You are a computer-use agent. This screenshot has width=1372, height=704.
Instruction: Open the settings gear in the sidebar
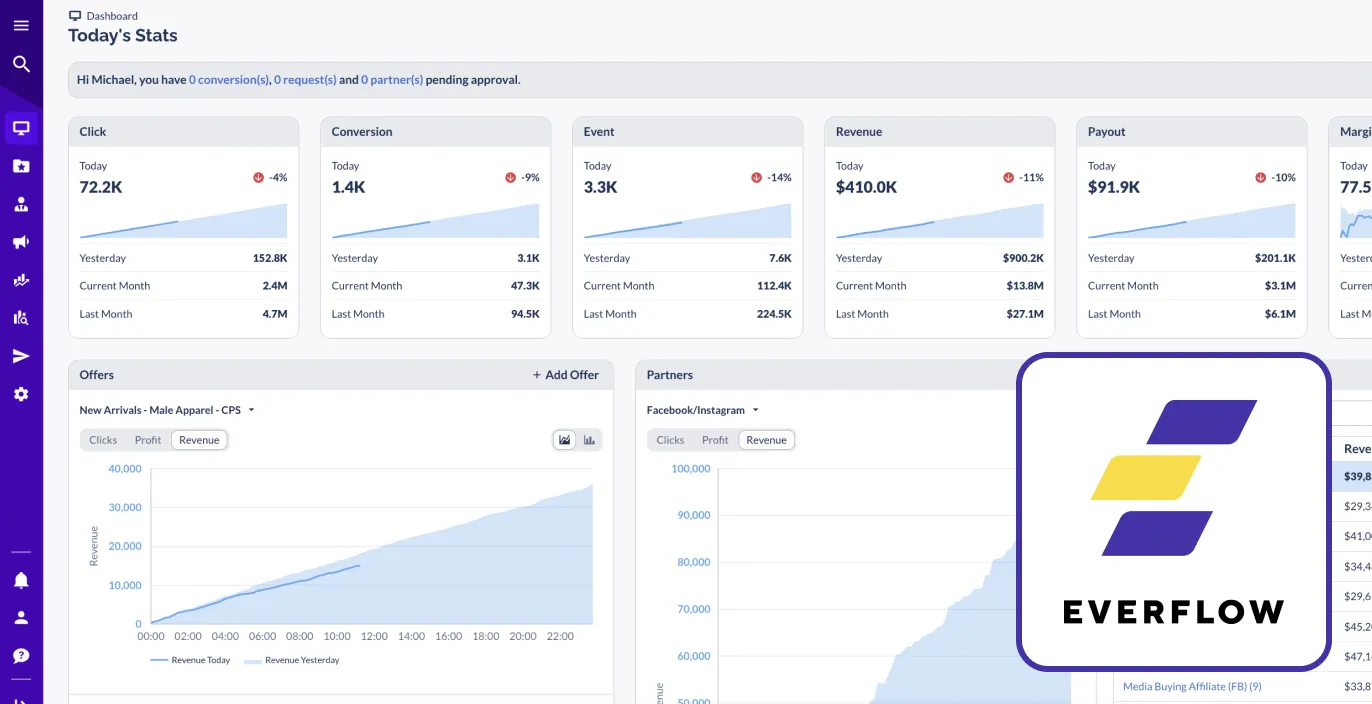tap(21, 394)
